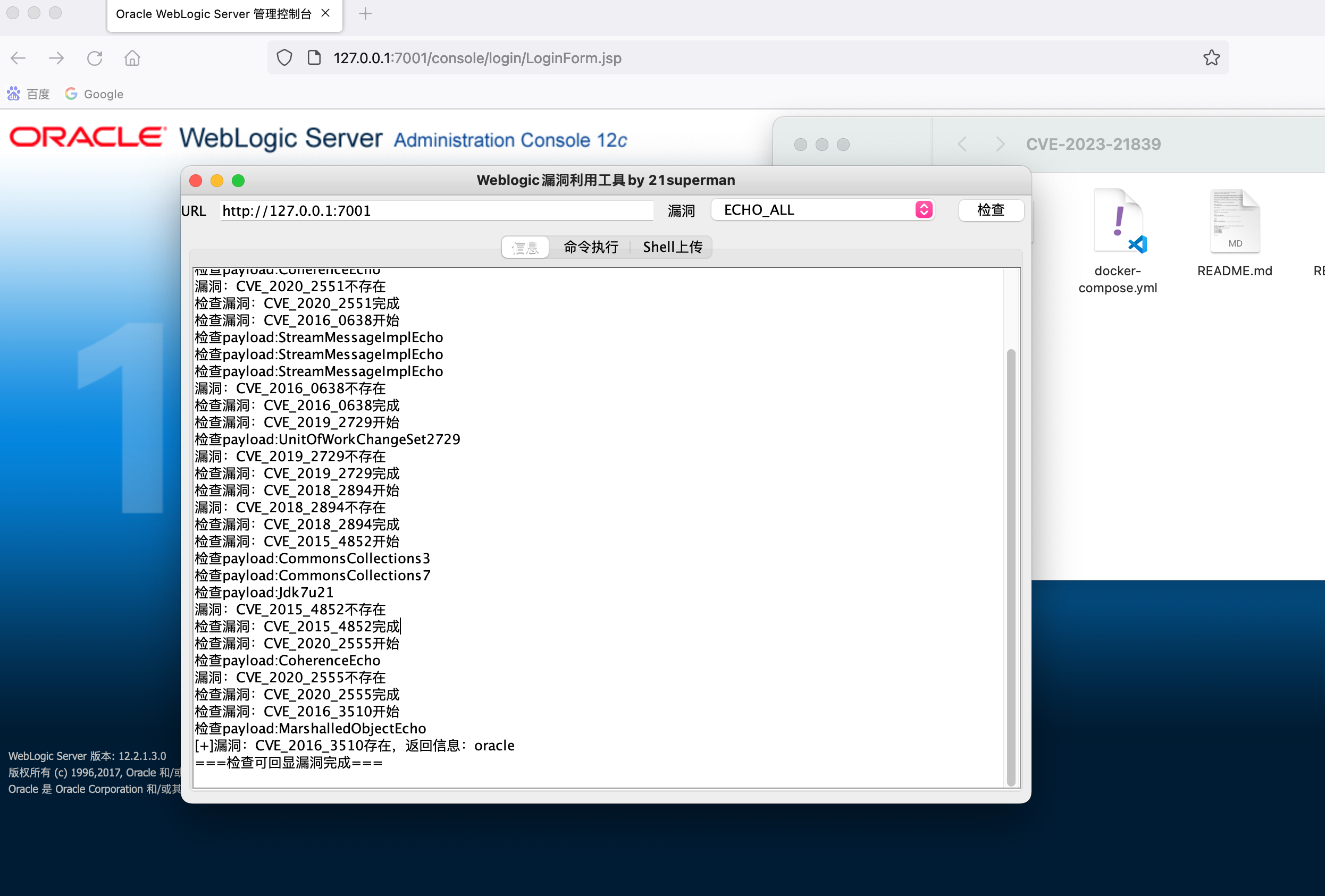Click log line "检查漏洞：CVE_2020_2555开始"
The image size is (1325, 896).
click(297, 644)
